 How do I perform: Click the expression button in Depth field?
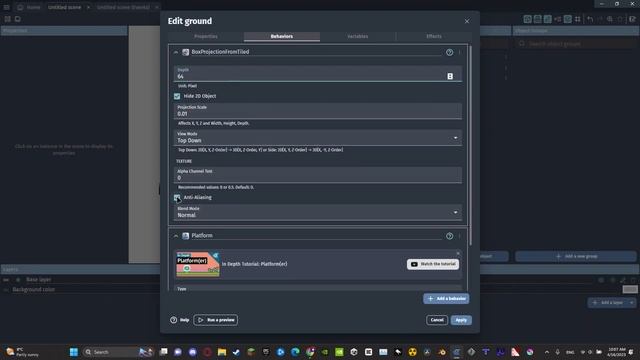[450, 76]
